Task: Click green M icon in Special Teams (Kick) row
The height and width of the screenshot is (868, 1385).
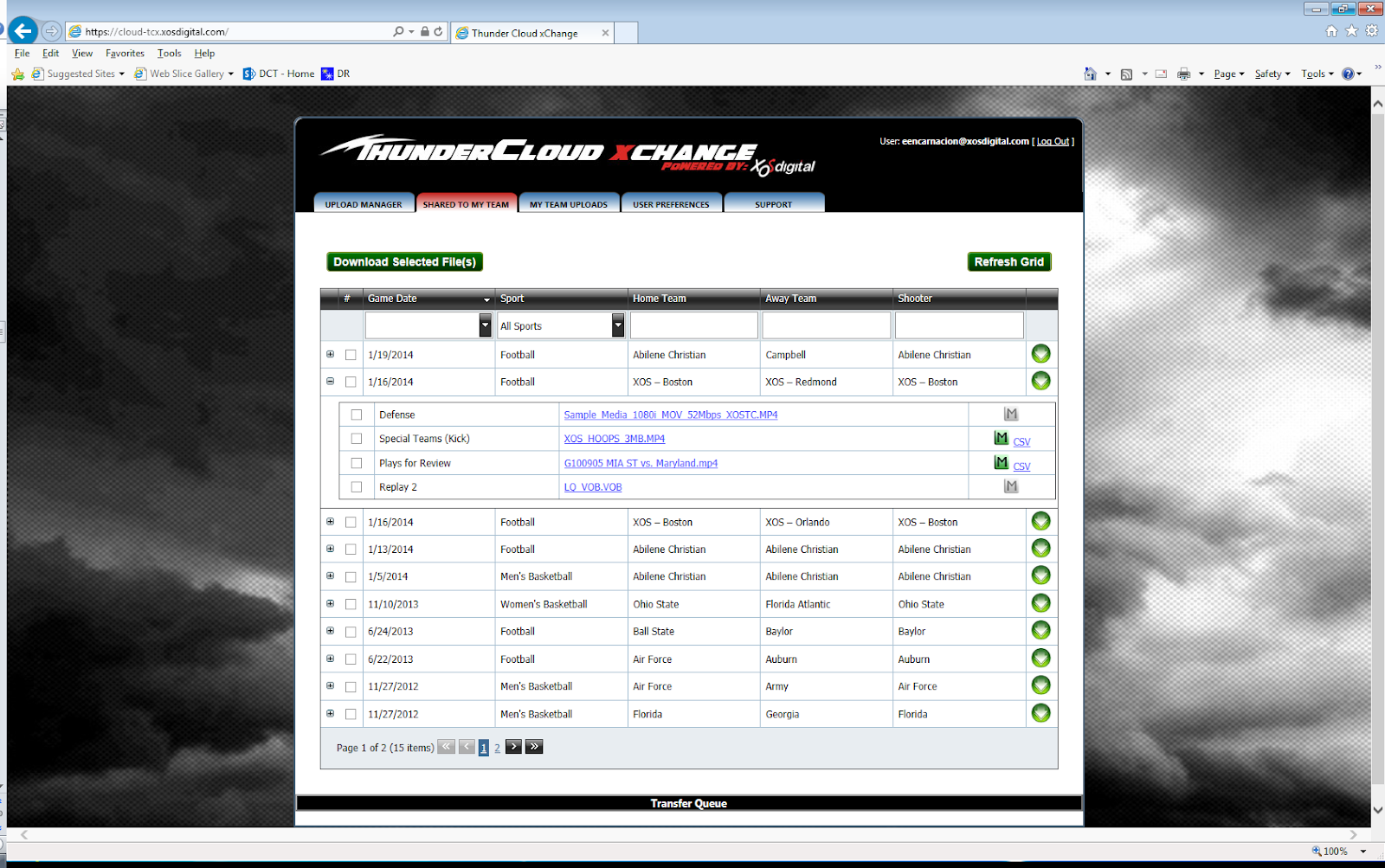Action: pos(1002,438)
